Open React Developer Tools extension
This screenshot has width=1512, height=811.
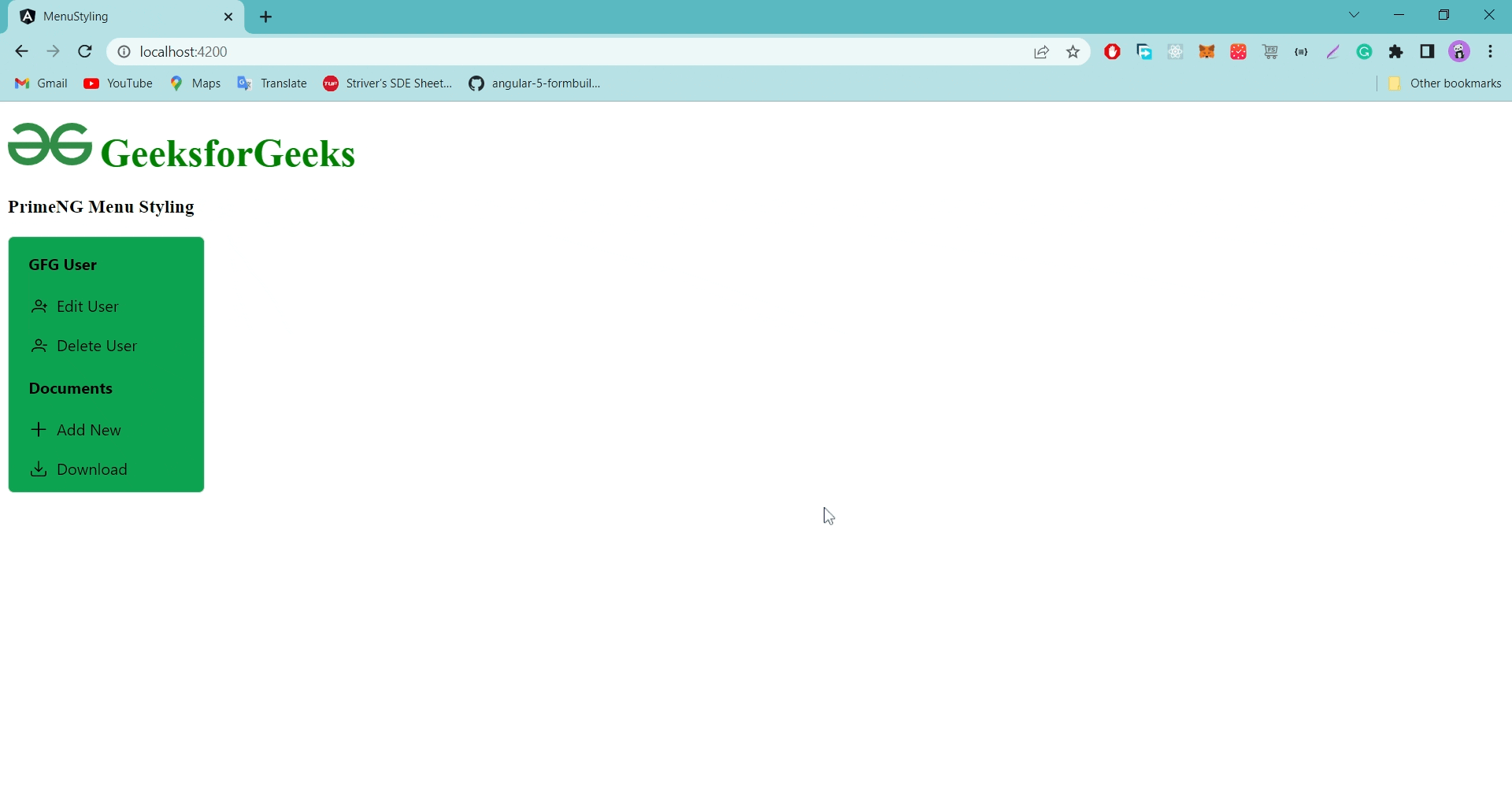1175,51
